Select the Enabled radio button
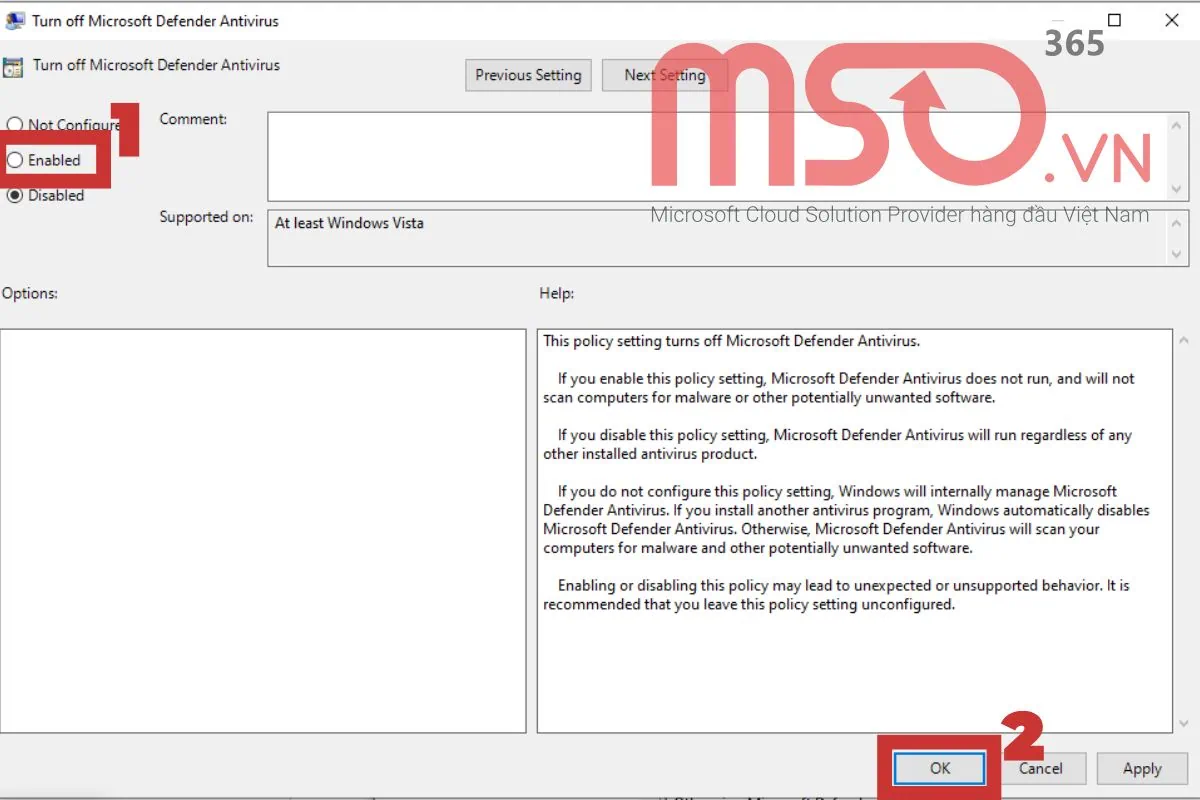This screenshot has height=800, width=1200. point(15,160)
